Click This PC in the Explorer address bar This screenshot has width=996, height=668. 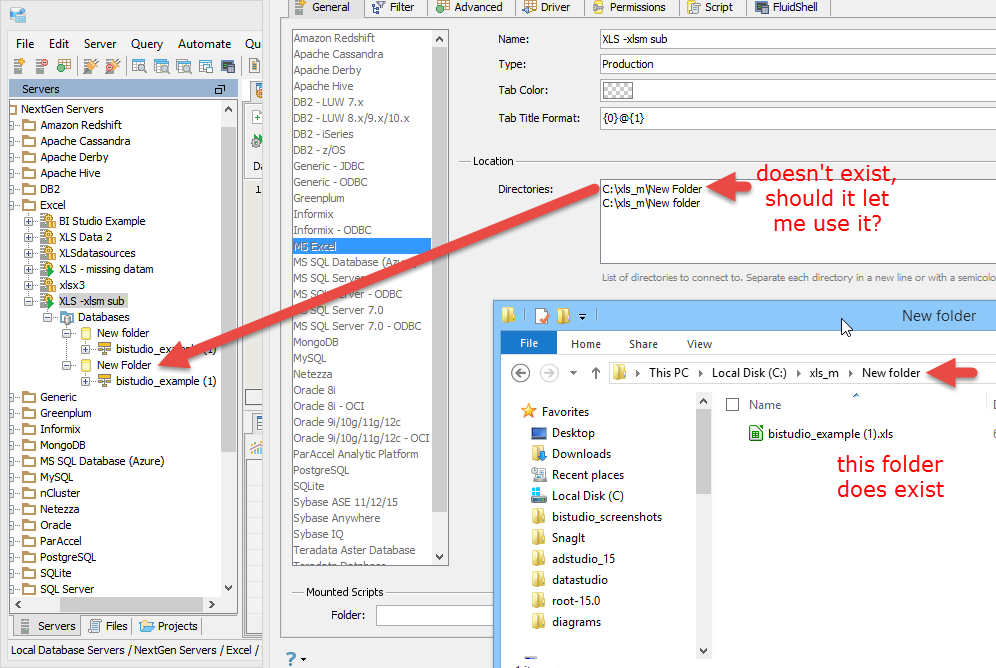coord(668,373)
